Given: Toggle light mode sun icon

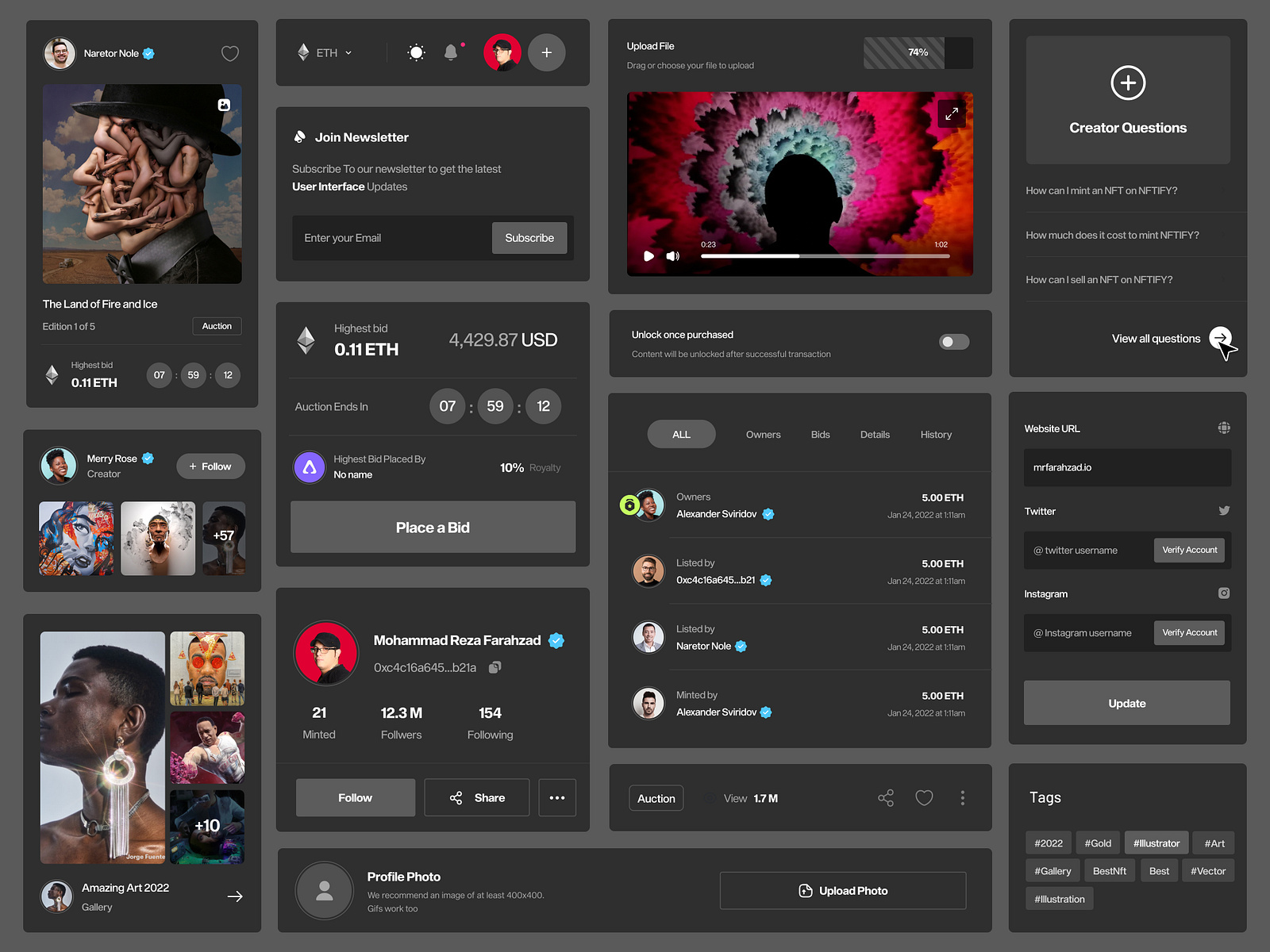Looking at the screenshot, I should (416, 53).
